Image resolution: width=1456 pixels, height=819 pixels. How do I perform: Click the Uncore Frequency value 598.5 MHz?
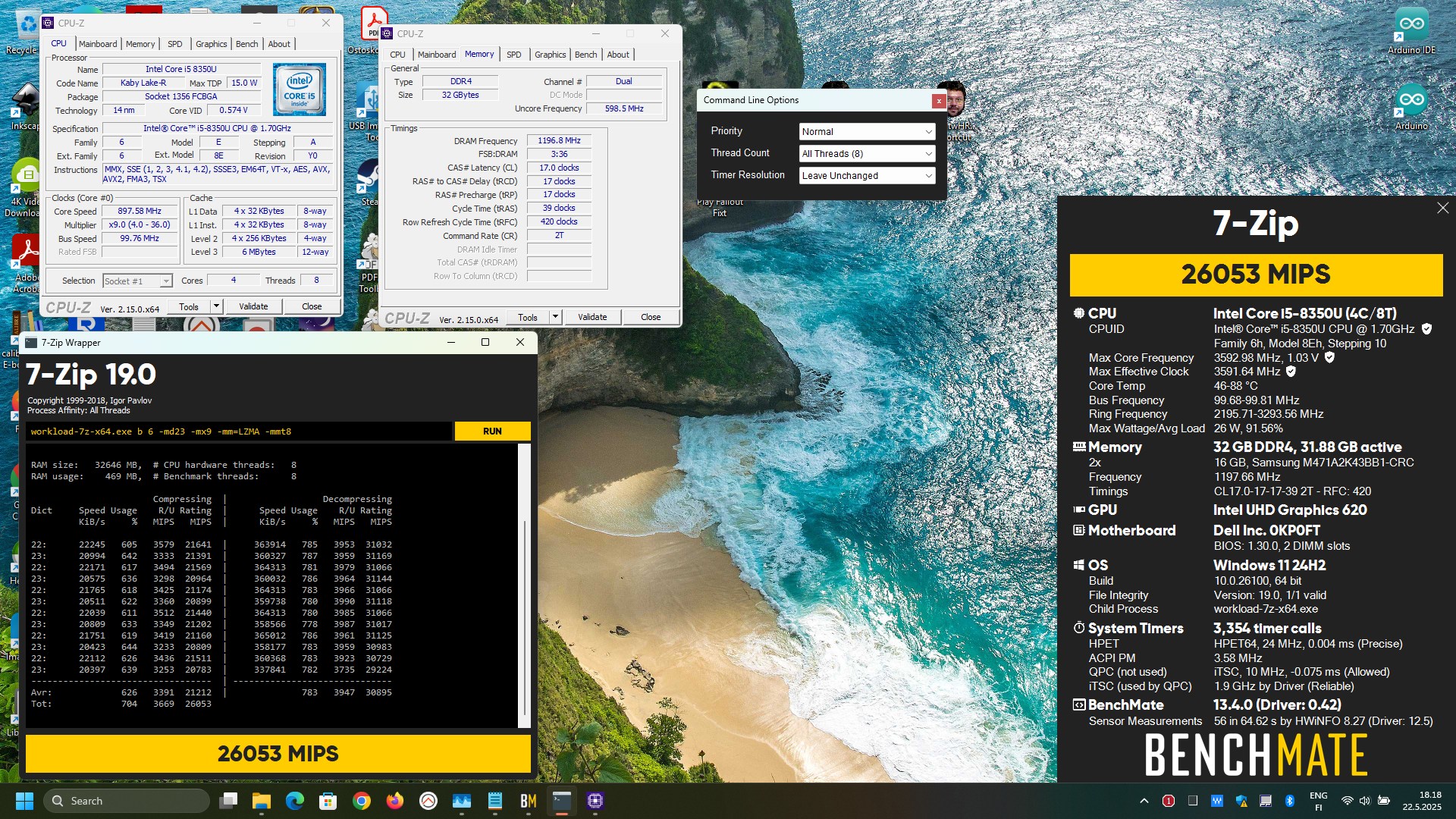coord(624,108)
